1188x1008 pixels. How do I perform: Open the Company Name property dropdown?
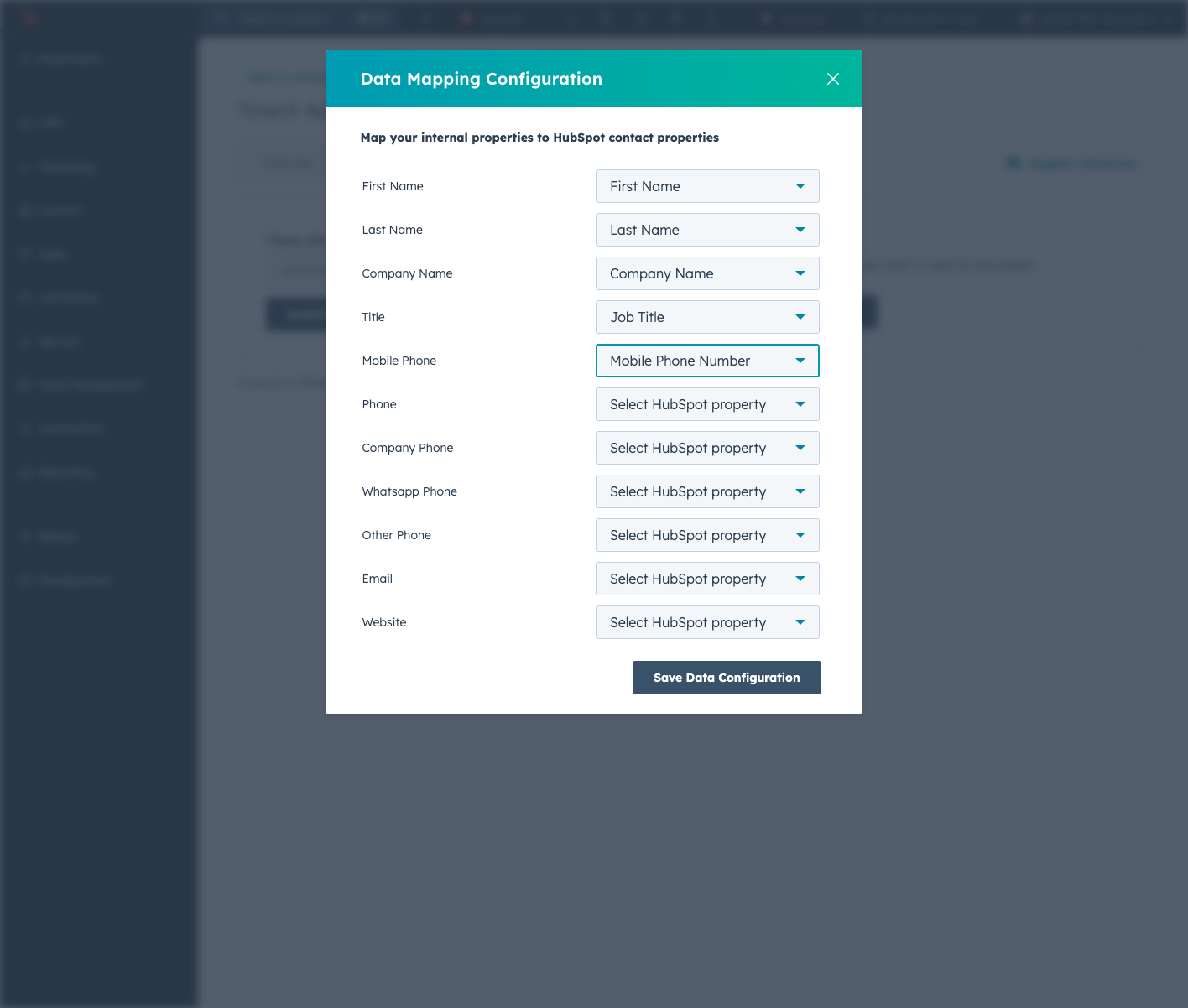click(x=707, y=273)
